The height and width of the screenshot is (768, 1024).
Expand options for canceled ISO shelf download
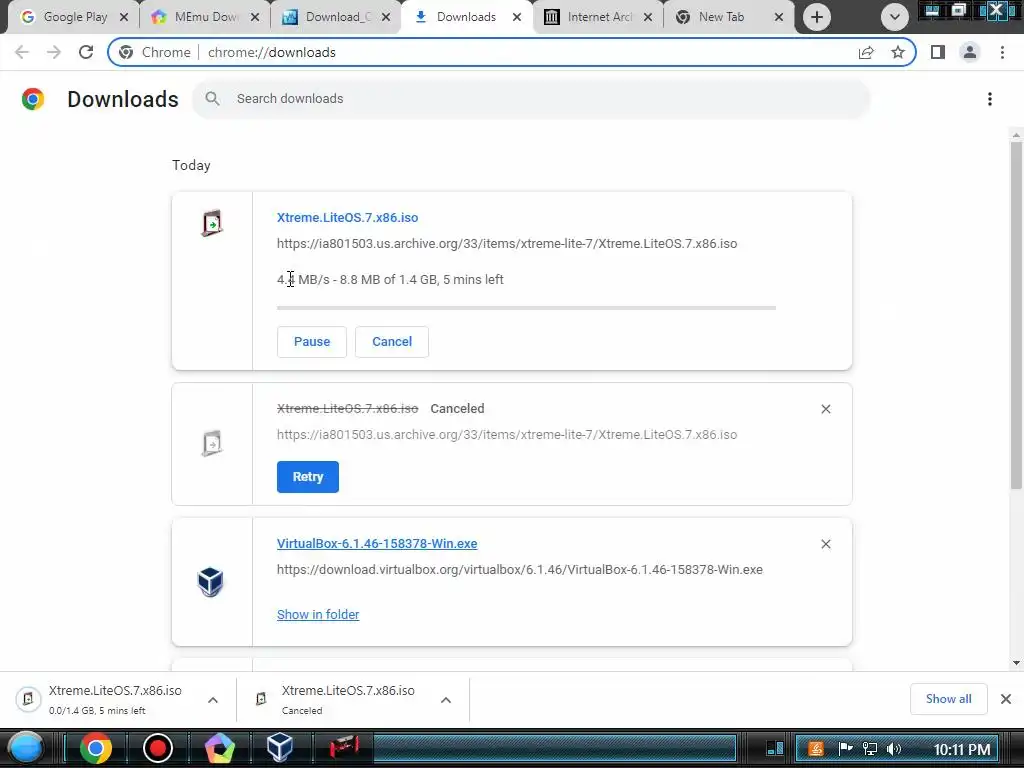click(x=446, y=700)
